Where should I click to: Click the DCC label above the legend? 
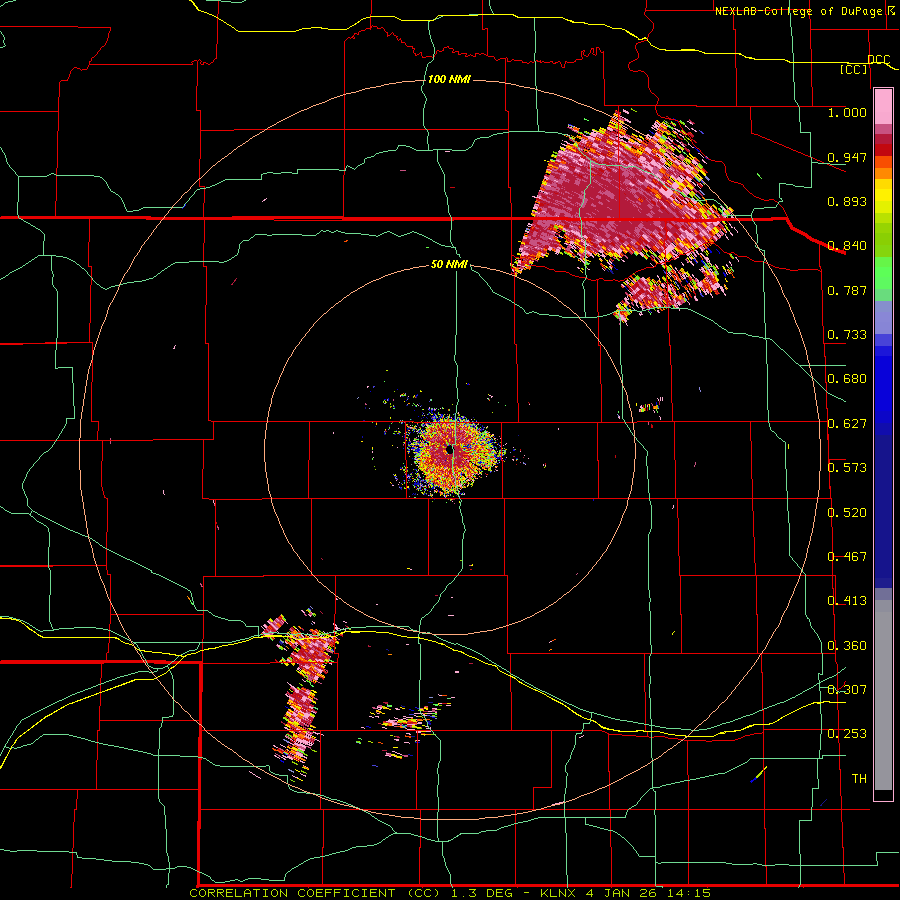[879, 60]
